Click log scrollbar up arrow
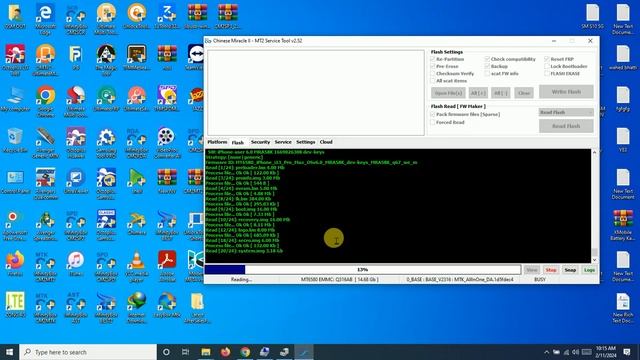This screenshot has width=640, height=360. 594,152
